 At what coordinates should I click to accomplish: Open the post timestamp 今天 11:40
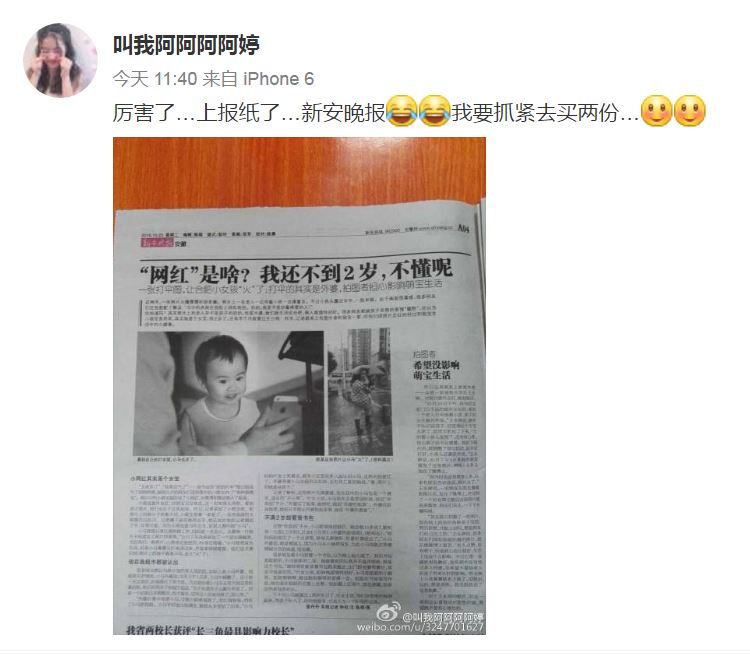[155, 78]
